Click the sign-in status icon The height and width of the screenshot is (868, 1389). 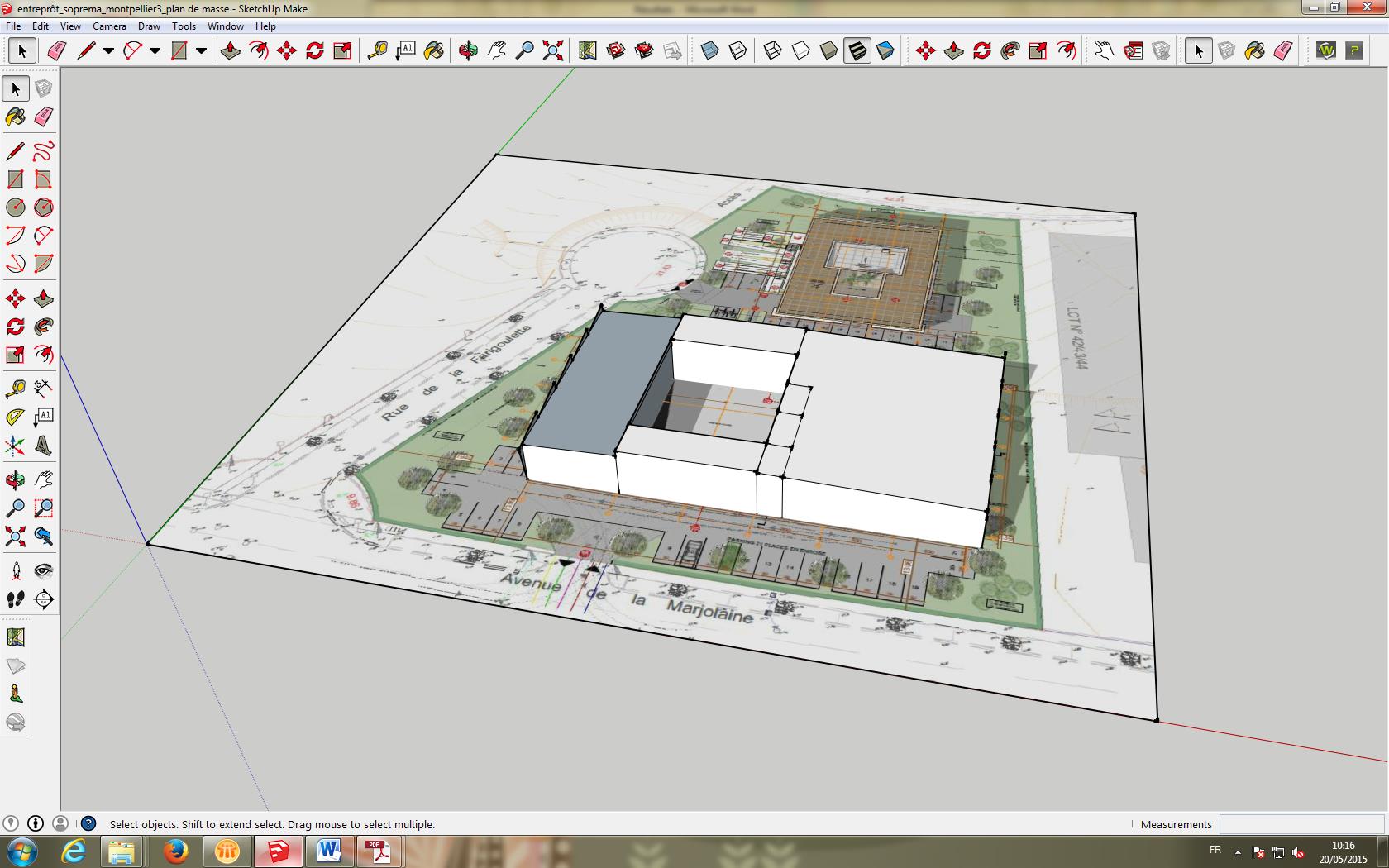[60, 823]
